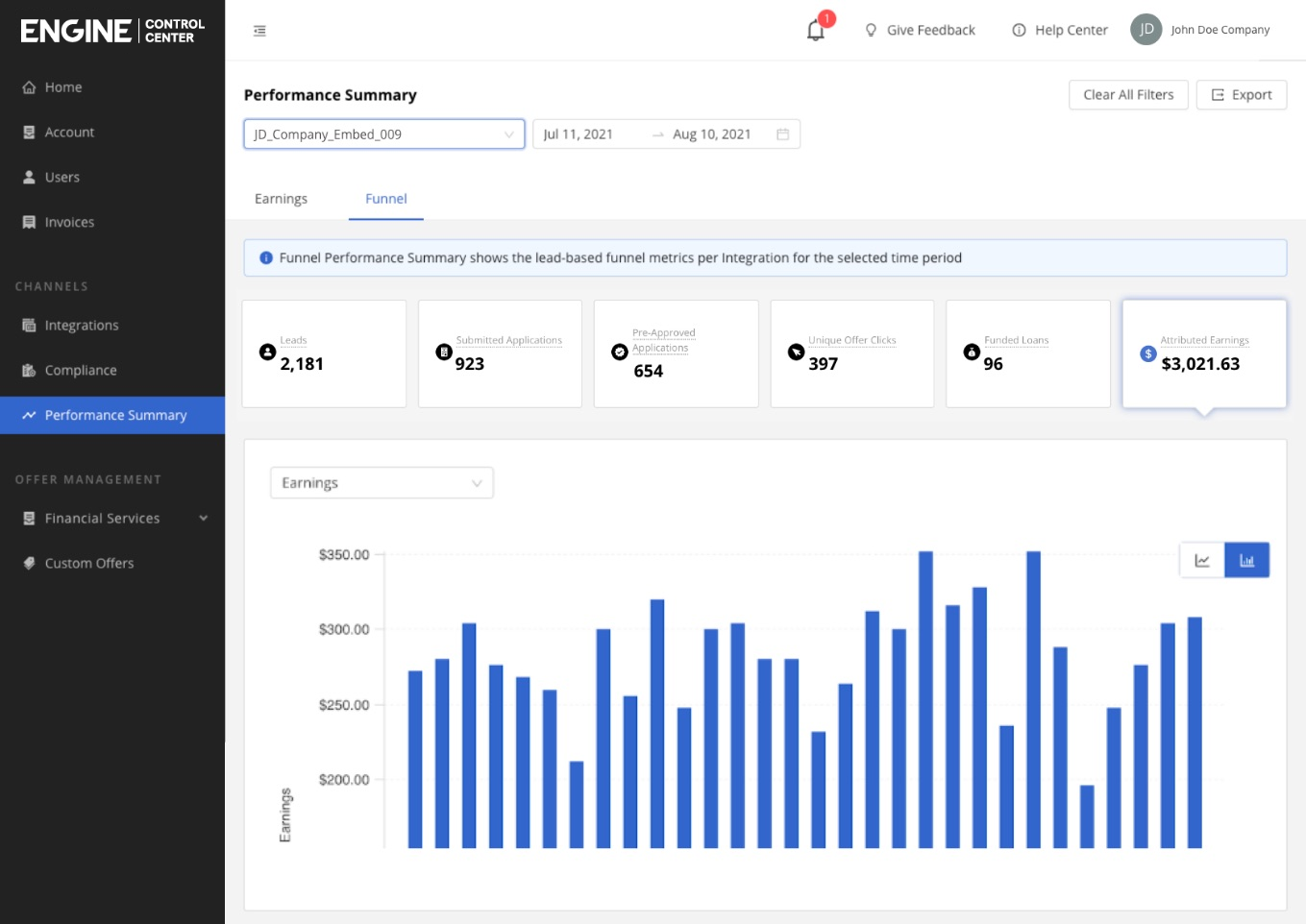Open the JD_Company_Embed_009 integration dropdown
1306x924 pixels.
383,134
